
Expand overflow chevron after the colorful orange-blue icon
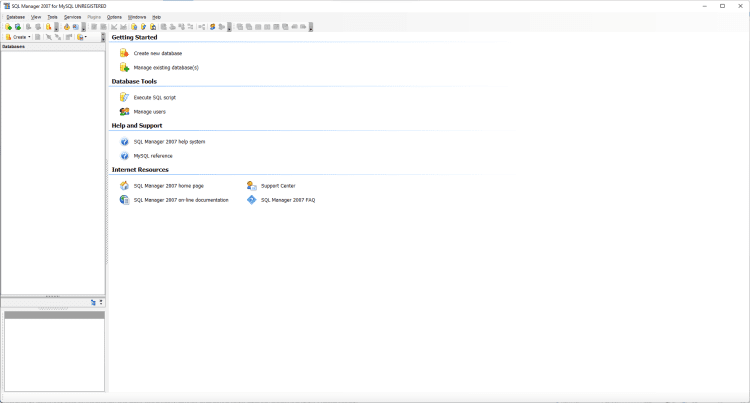pos(229,27)
